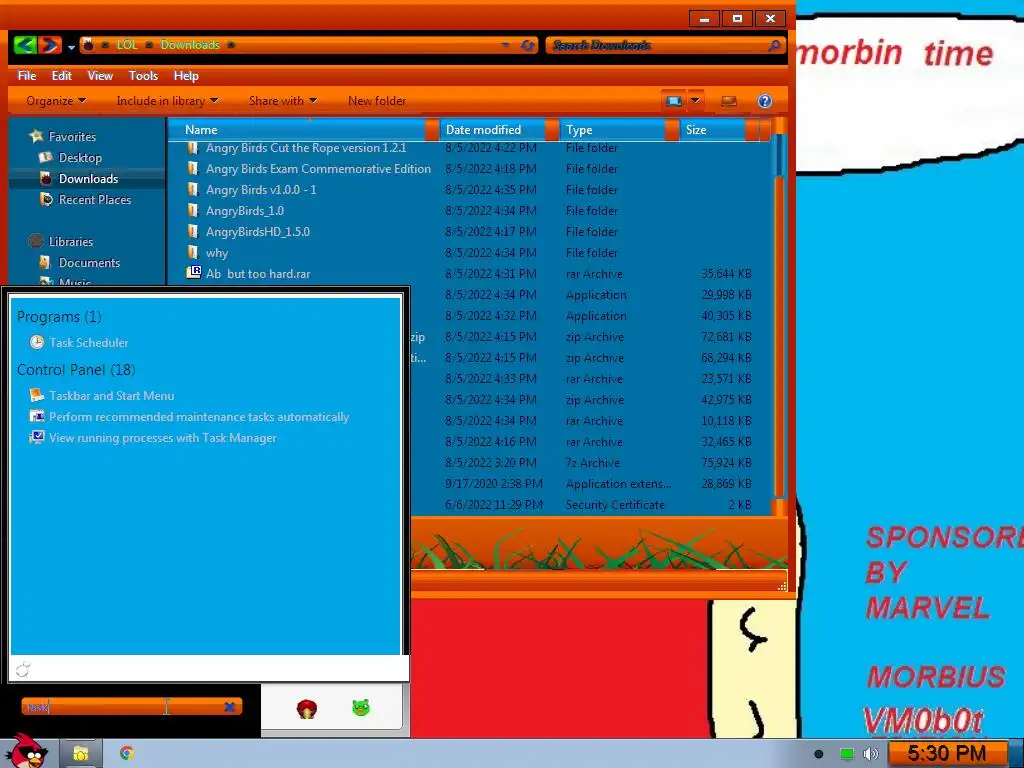Click the search magnifier icon

pos(775,45)
